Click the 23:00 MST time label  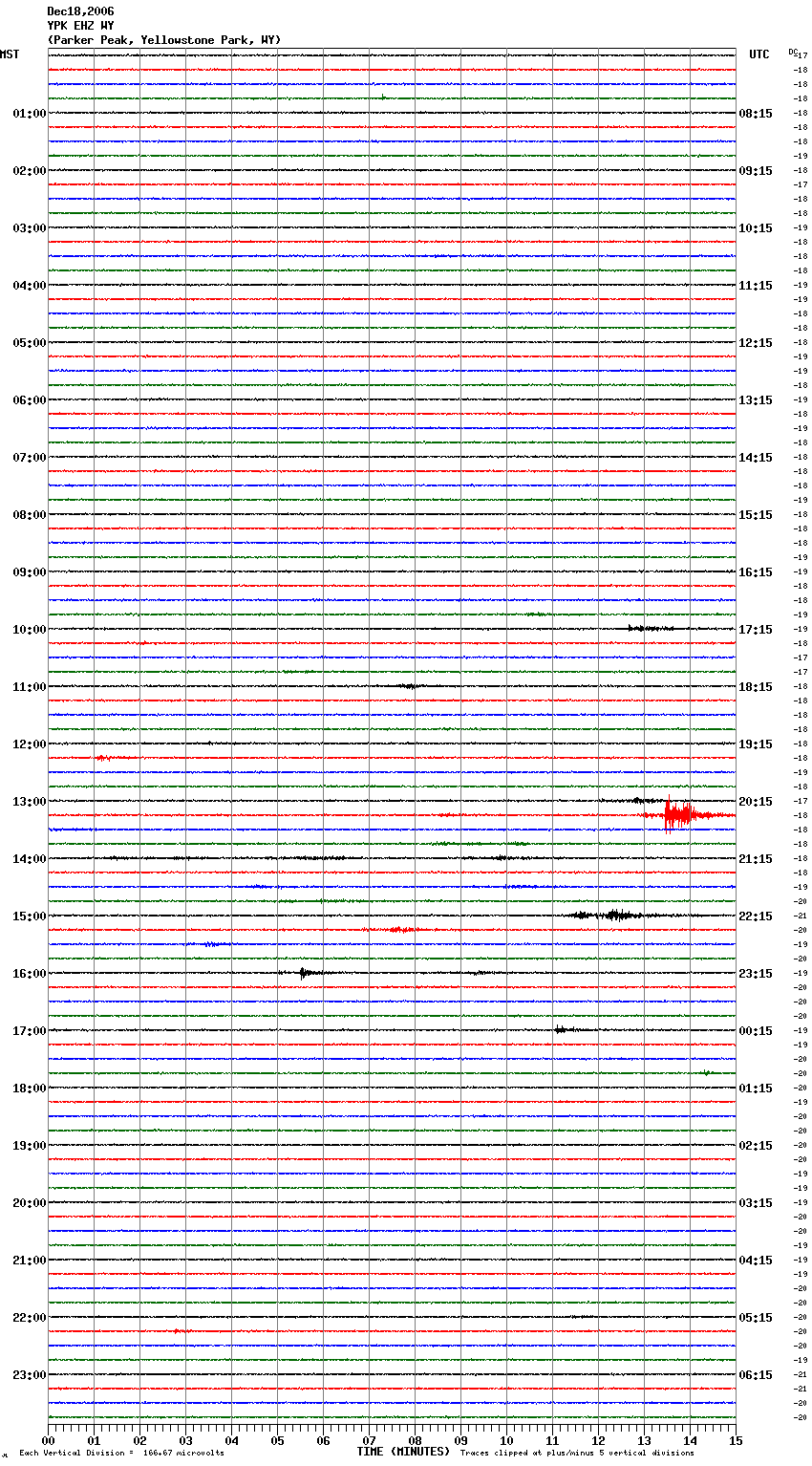(30, 1375)
